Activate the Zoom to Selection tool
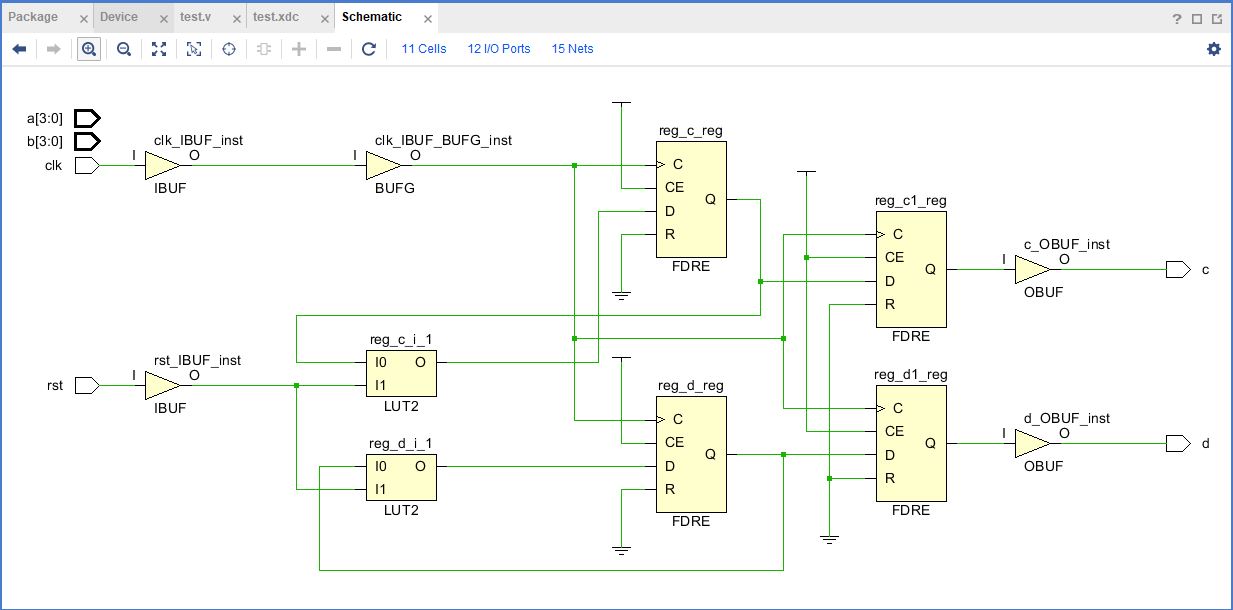This screenshot has width=1233, height=610. point(193,48)
